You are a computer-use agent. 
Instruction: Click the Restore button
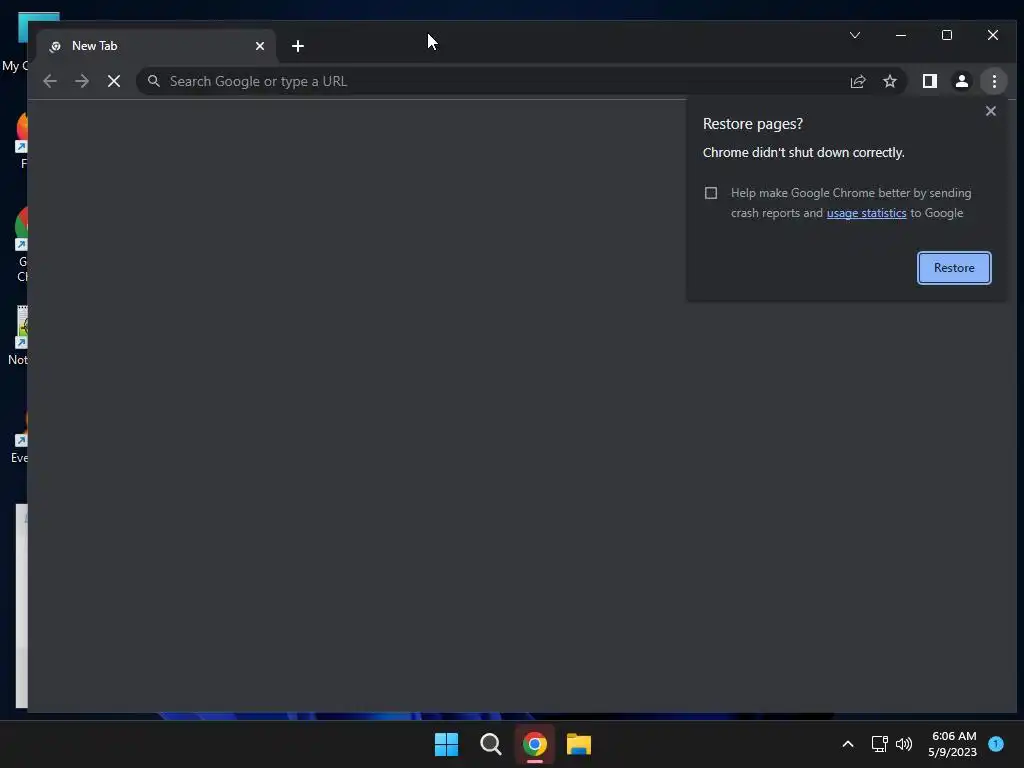click(953, 268)
